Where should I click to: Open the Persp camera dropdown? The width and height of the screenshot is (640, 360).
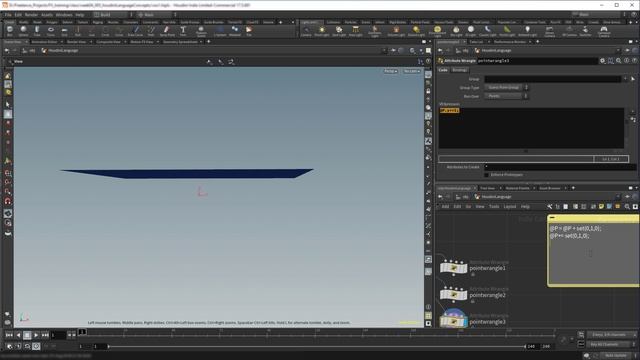tap(391, 71)
